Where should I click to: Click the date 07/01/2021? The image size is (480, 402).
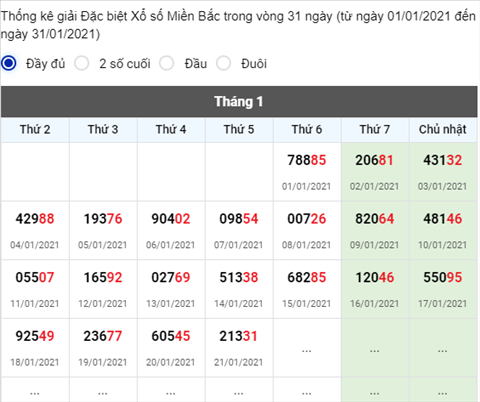click(238, 245)
